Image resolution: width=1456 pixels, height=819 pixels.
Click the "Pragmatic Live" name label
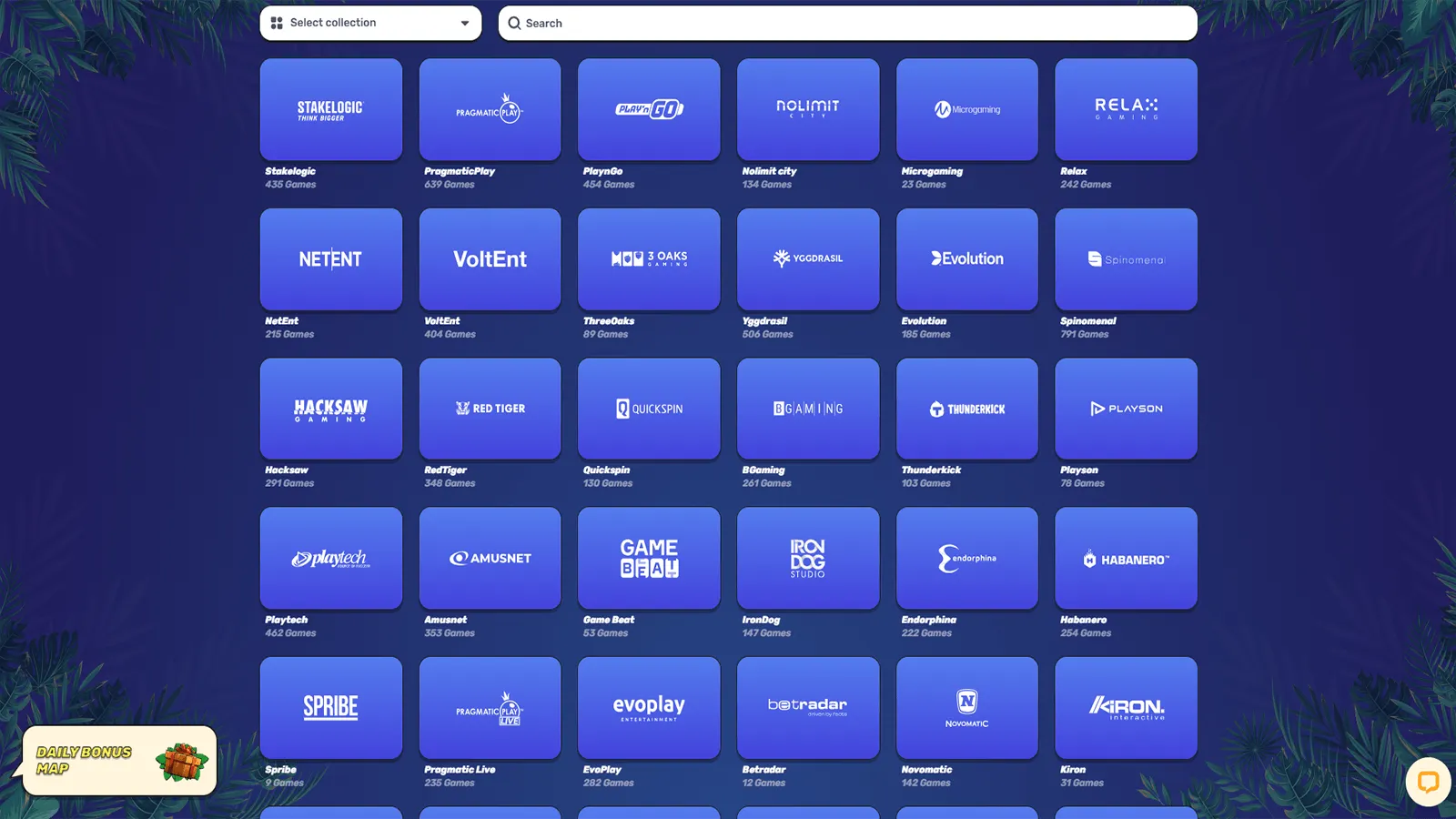point(460,770)
